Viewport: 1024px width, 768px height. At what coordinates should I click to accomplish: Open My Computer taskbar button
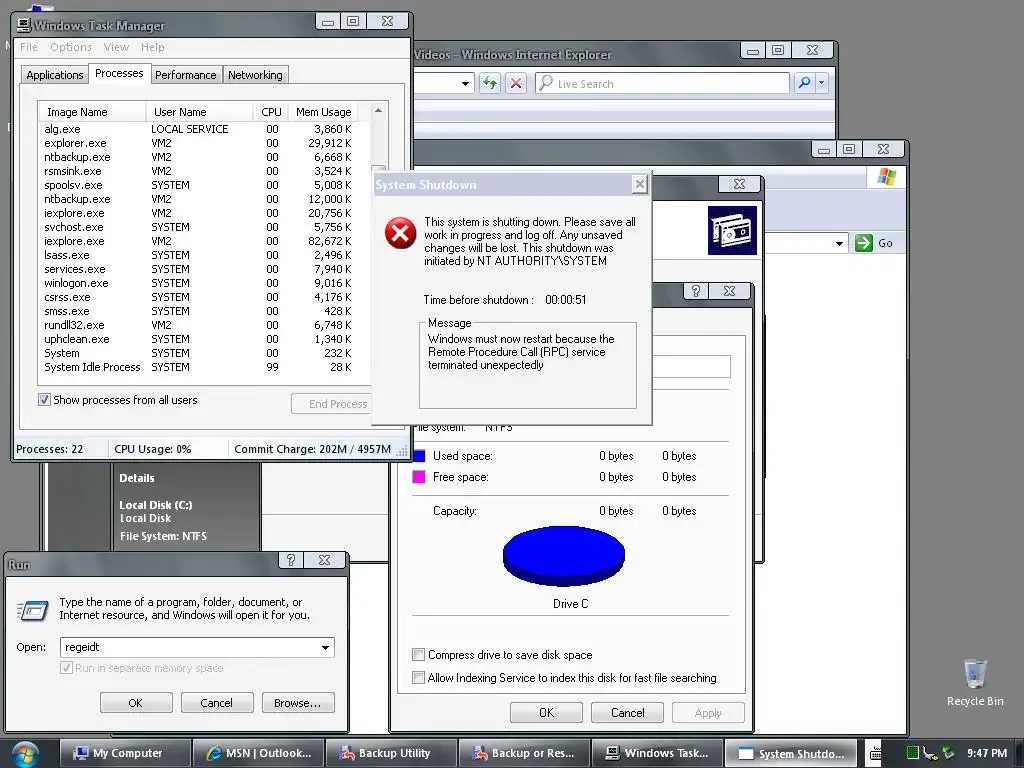[125, 753]
